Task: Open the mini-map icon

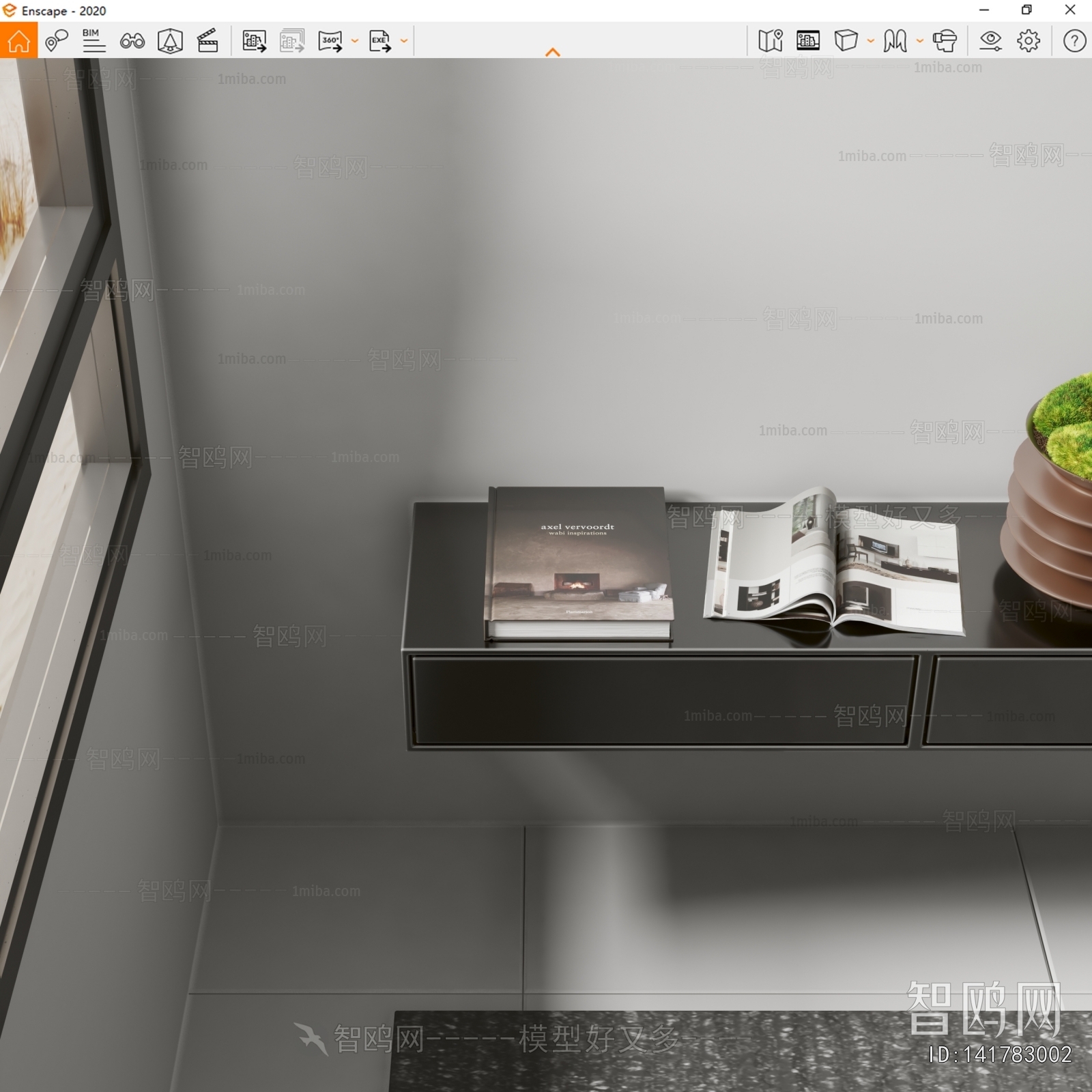Action: coord(771,41)
